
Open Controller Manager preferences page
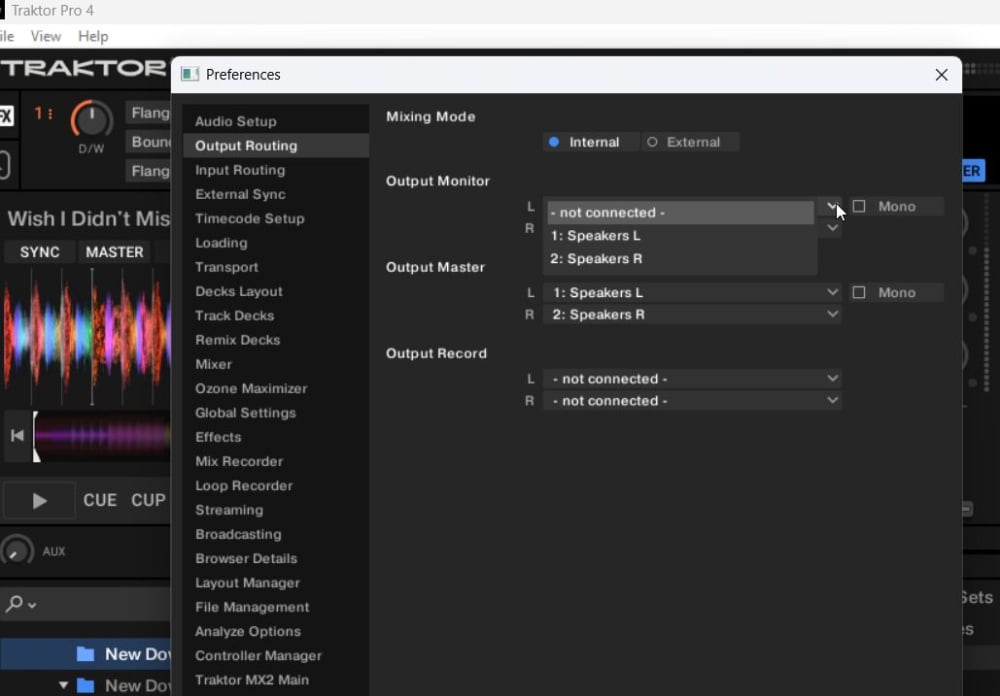[x=276, y=655]
